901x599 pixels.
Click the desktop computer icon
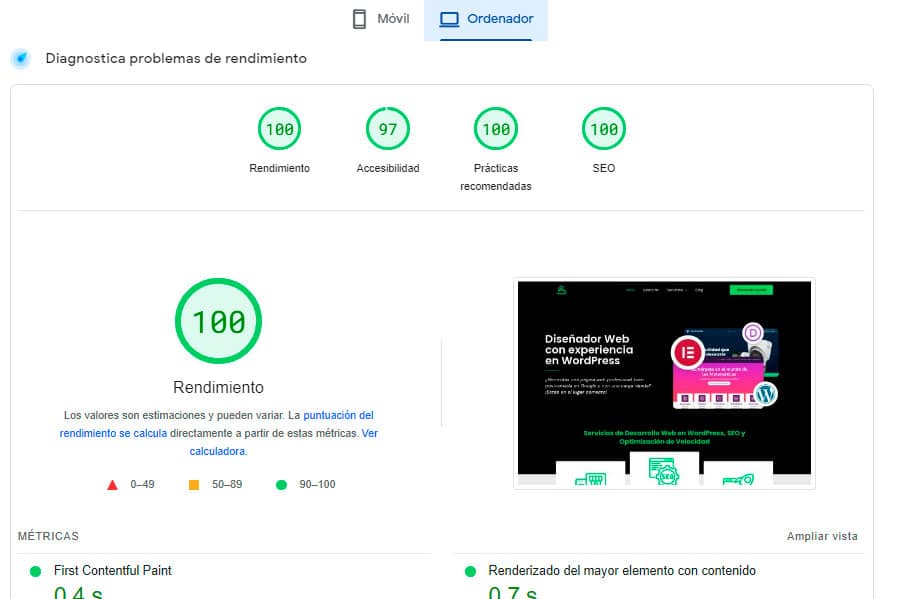[x=449, y=19]
